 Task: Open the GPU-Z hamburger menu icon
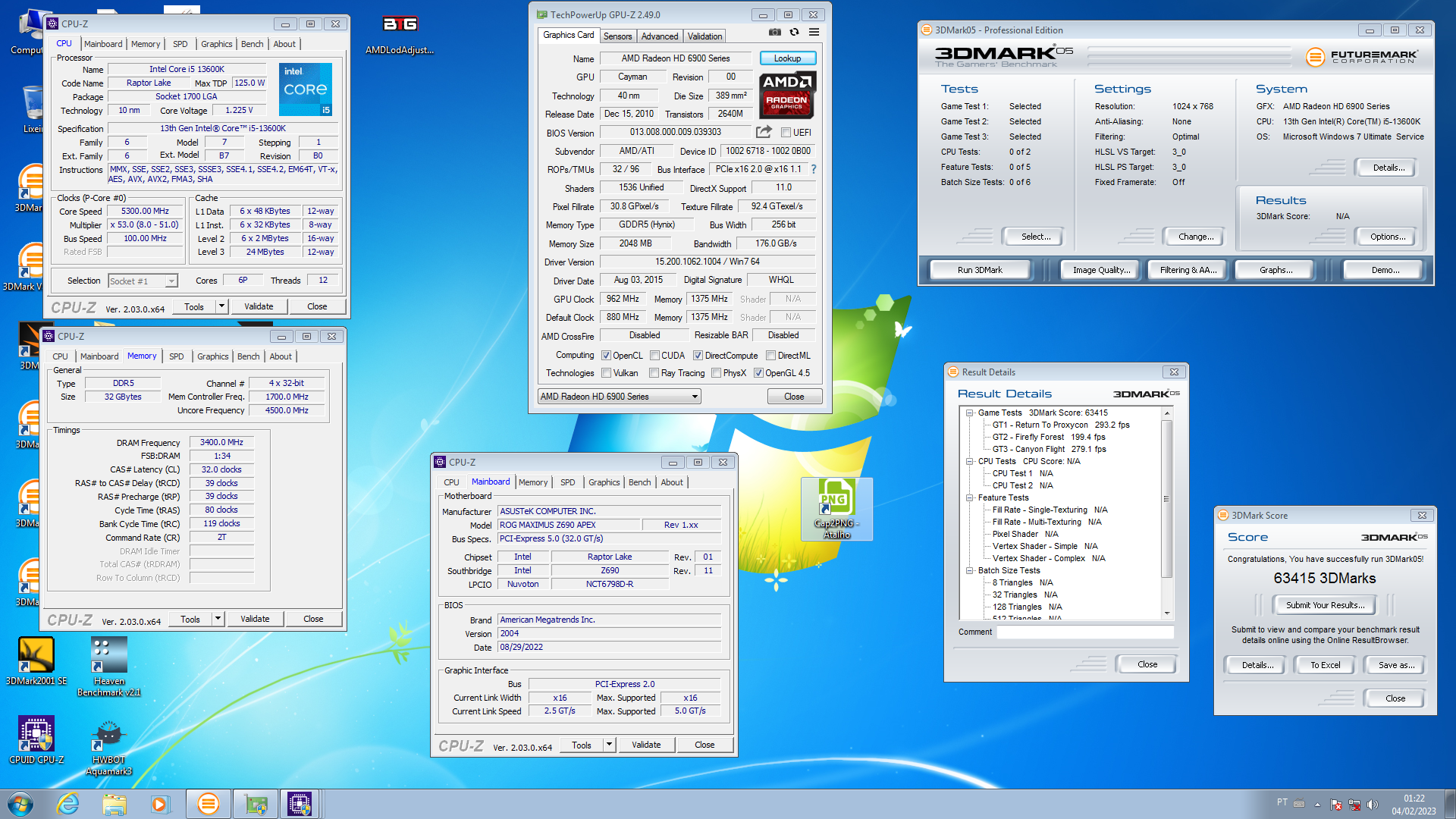[814, 33]
